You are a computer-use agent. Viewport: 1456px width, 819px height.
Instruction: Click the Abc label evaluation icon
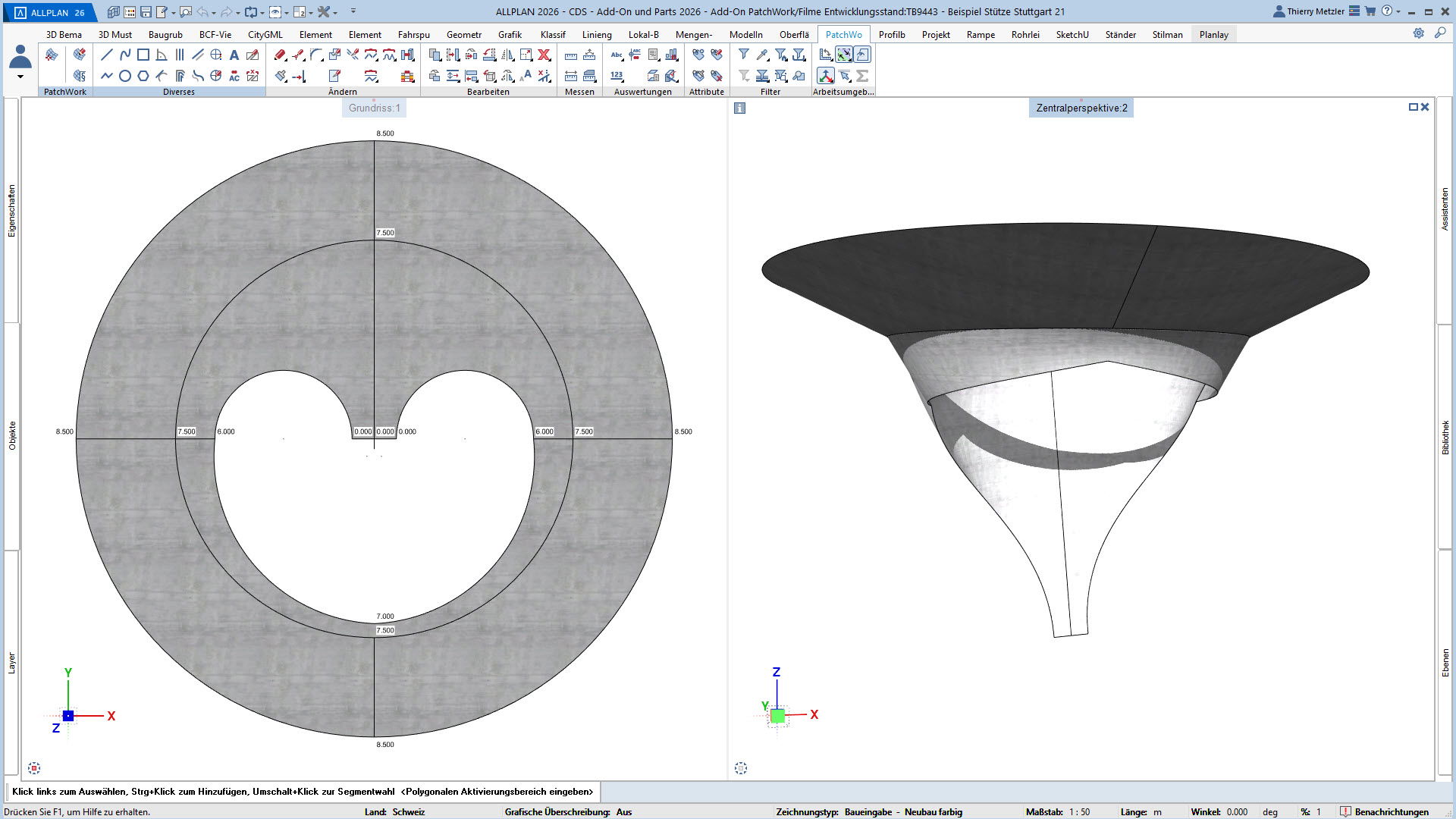coord(617,55)
